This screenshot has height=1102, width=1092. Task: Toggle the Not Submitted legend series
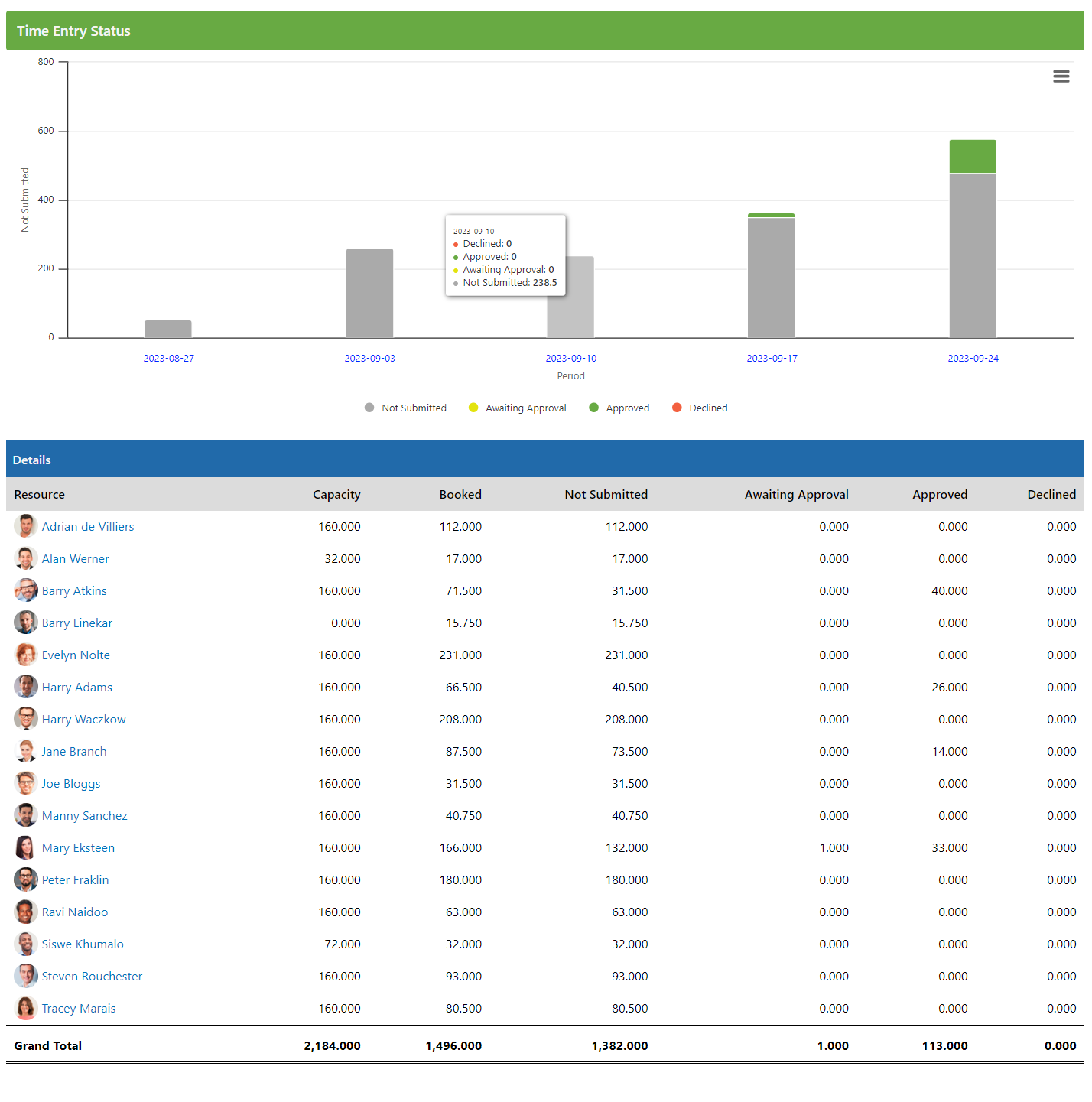point(405,408)
